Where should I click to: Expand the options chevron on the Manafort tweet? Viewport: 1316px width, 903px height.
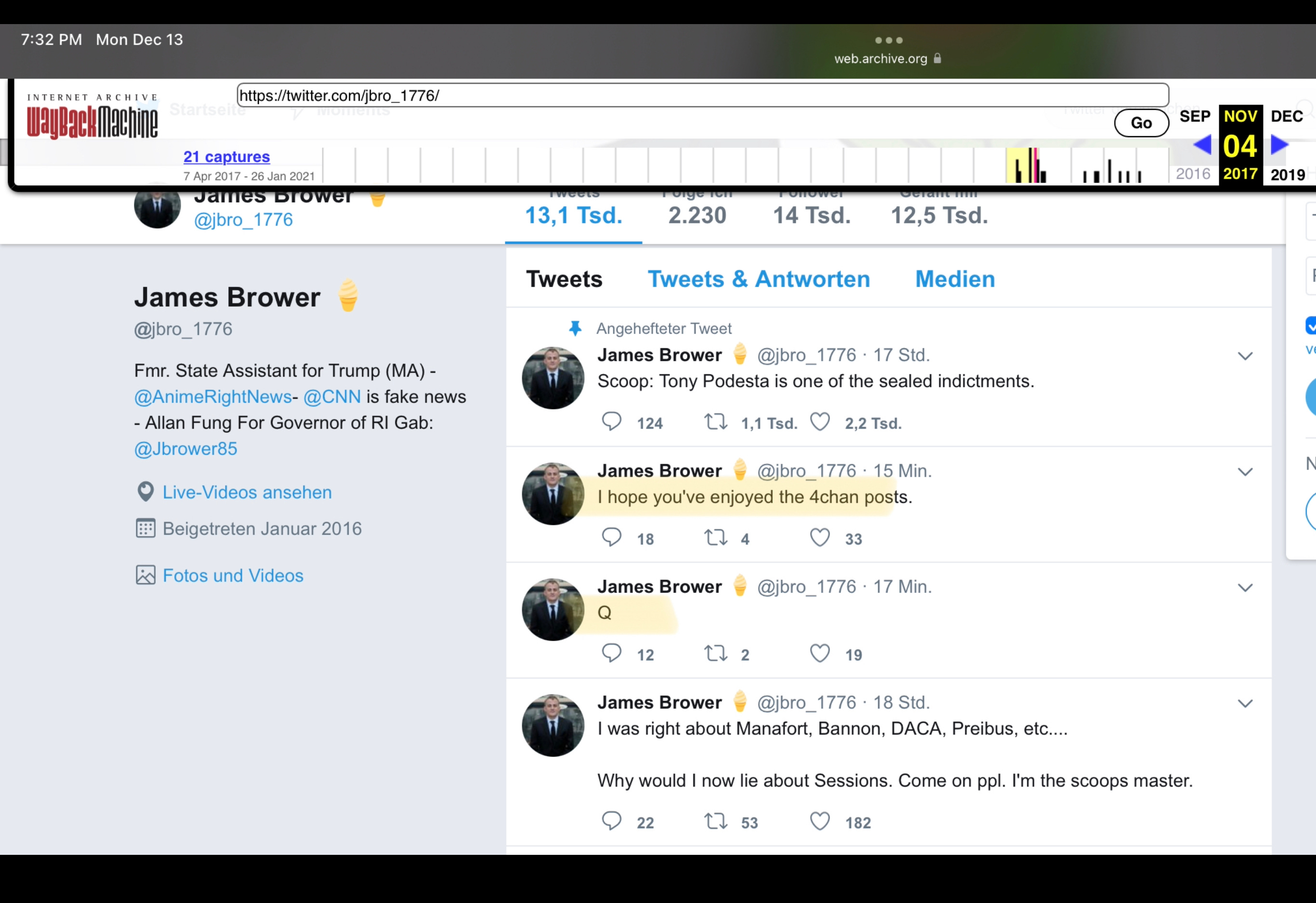click(x=1245, y=704)
